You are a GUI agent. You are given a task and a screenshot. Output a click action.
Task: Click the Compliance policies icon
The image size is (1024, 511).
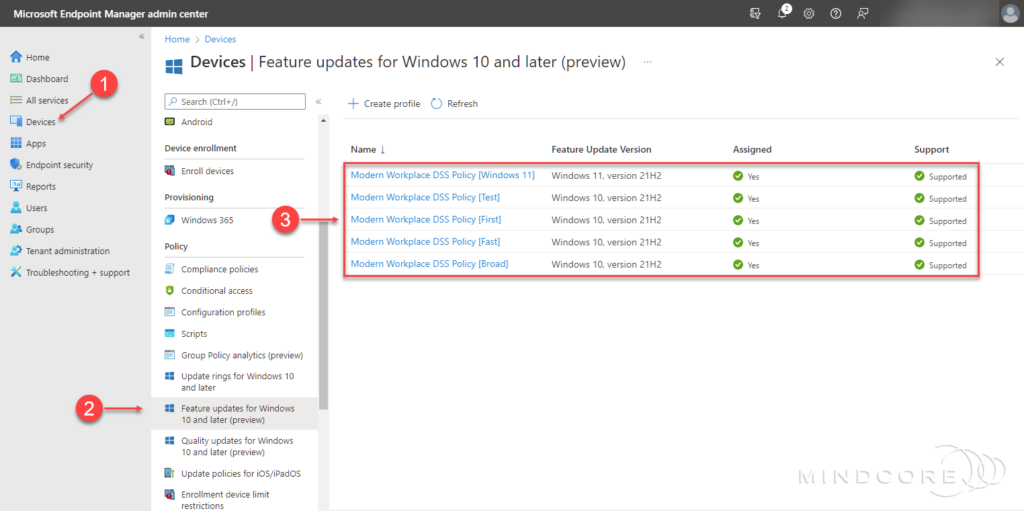click(170, 269)
